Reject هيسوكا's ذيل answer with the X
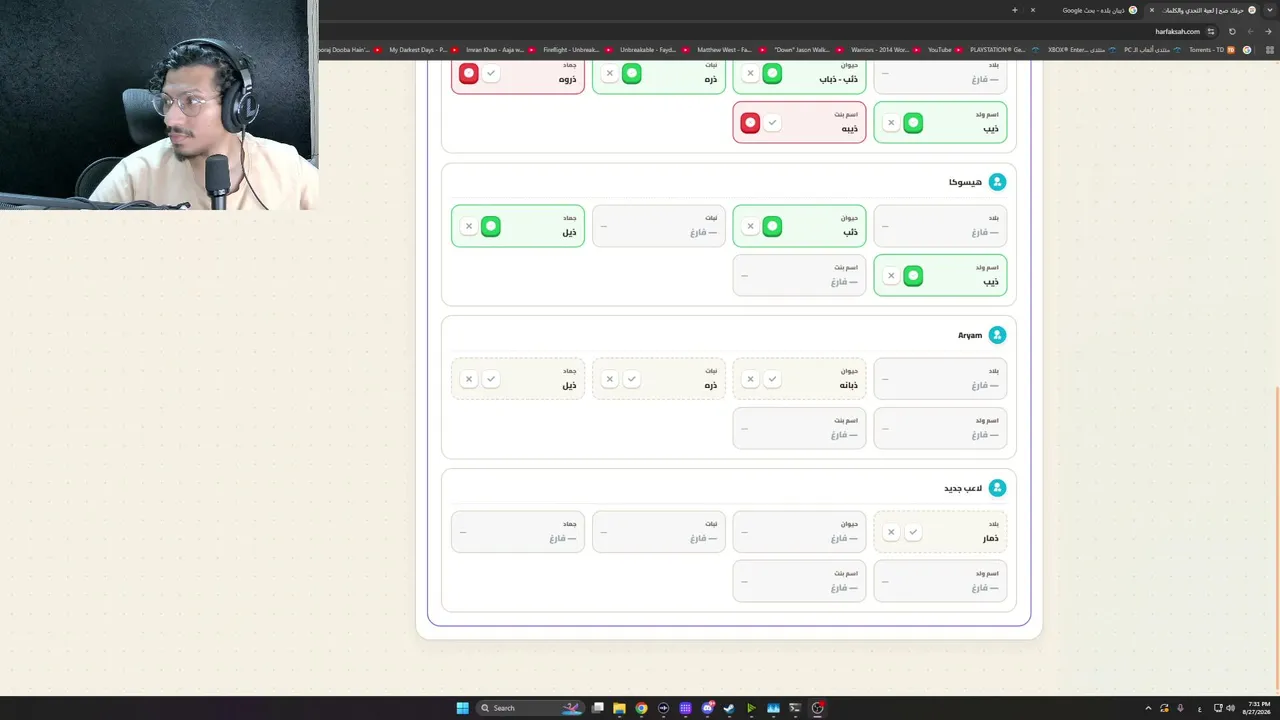Screen dimensions: 1280x720 469,226
